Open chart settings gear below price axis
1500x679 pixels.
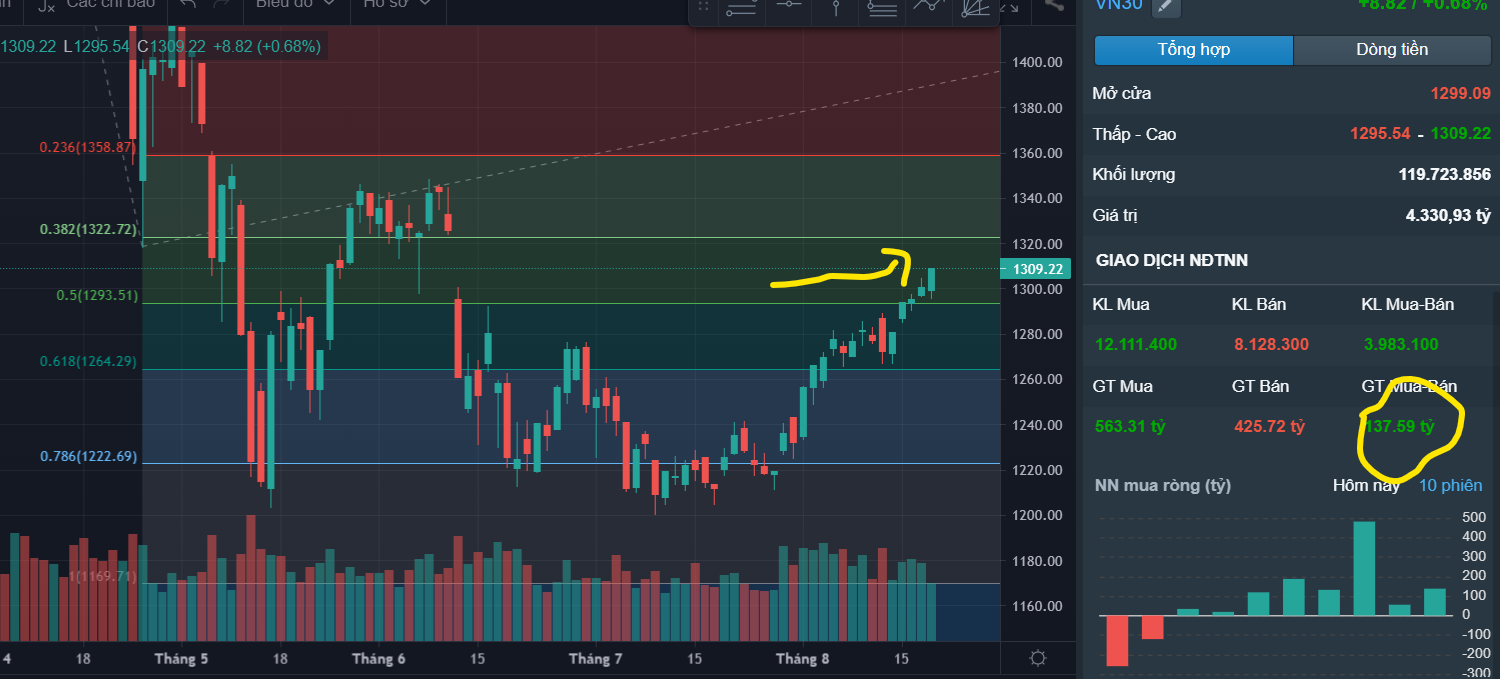click(x=1038, y=658)
